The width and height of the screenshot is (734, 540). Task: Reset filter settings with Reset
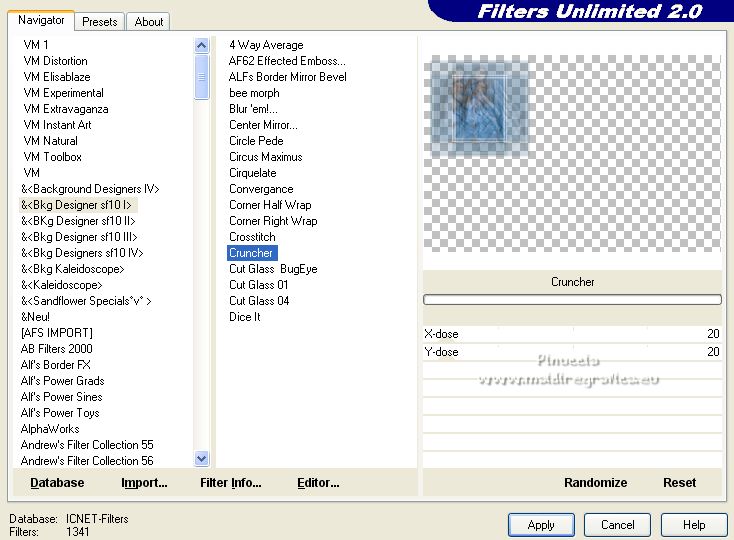679,482
